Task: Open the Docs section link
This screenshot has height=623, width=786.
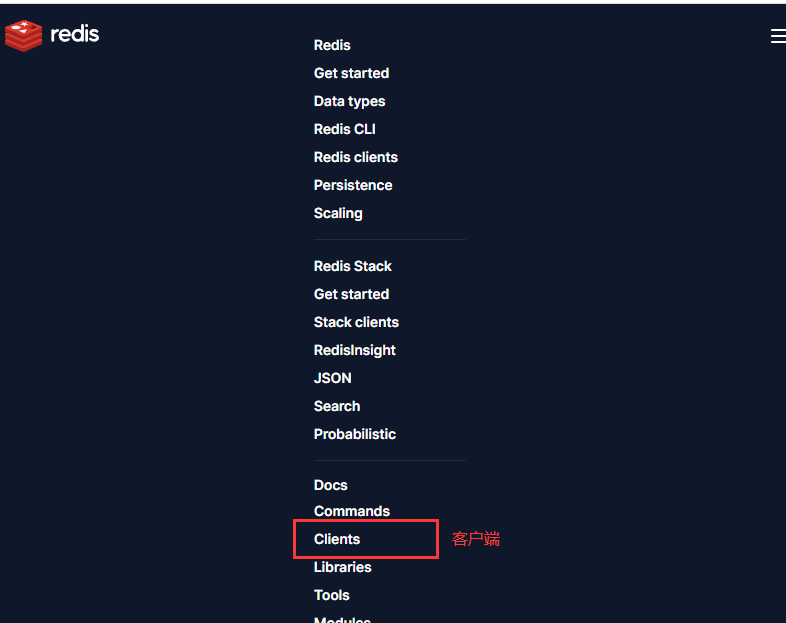Action: 330,485
